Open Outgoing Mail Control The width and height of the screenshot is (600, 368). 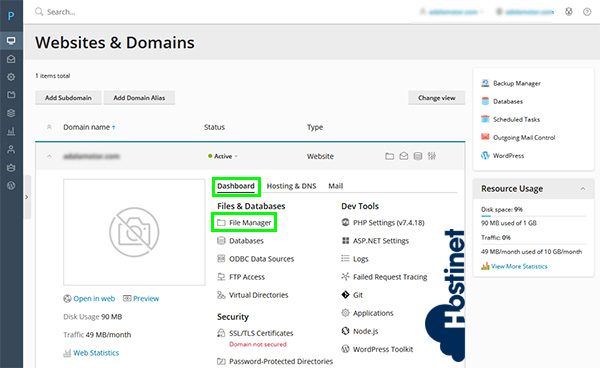tap(518, 137)
